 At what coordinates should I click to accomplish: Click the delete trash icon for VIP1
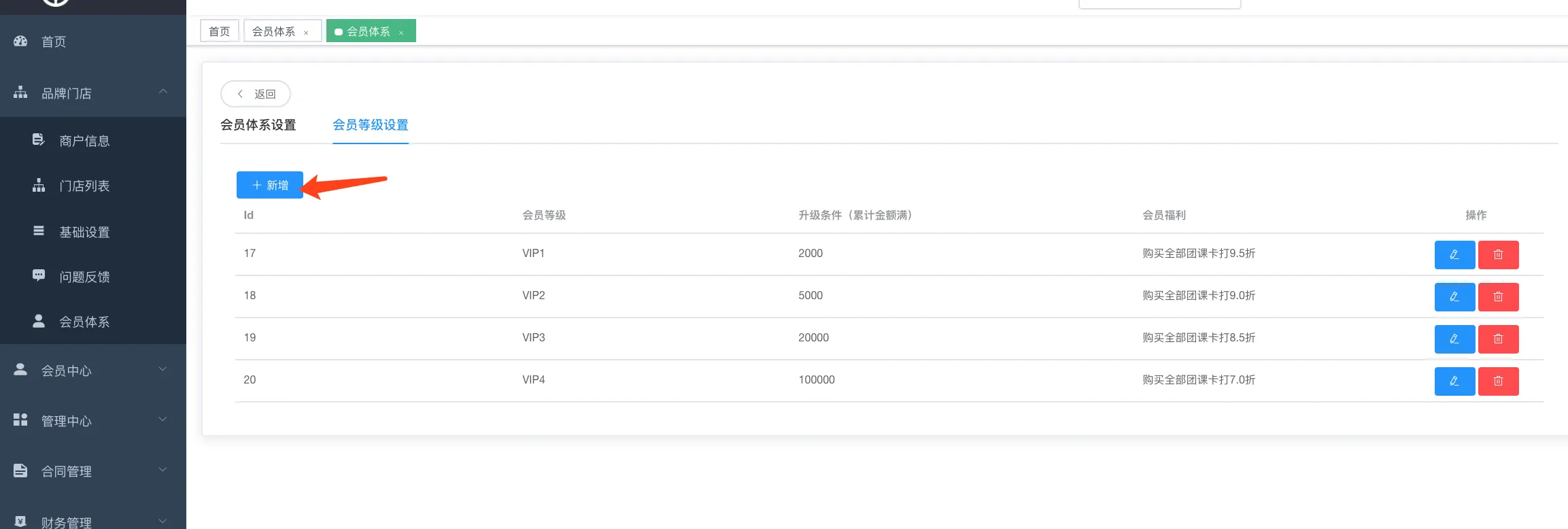tap(1497, 255)
